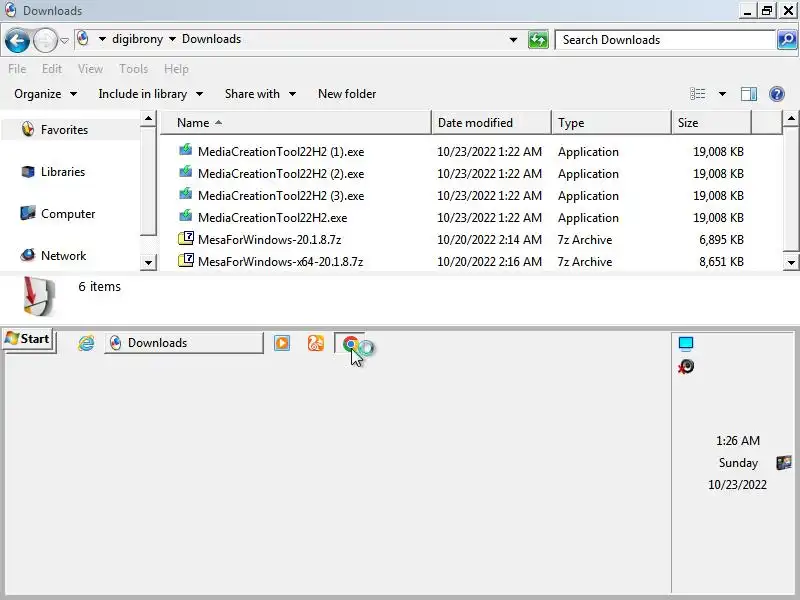Click the Libraries icon in sidebar
Image resolution: width=800 pixels, height=600 pixels.
click(28, 171)
